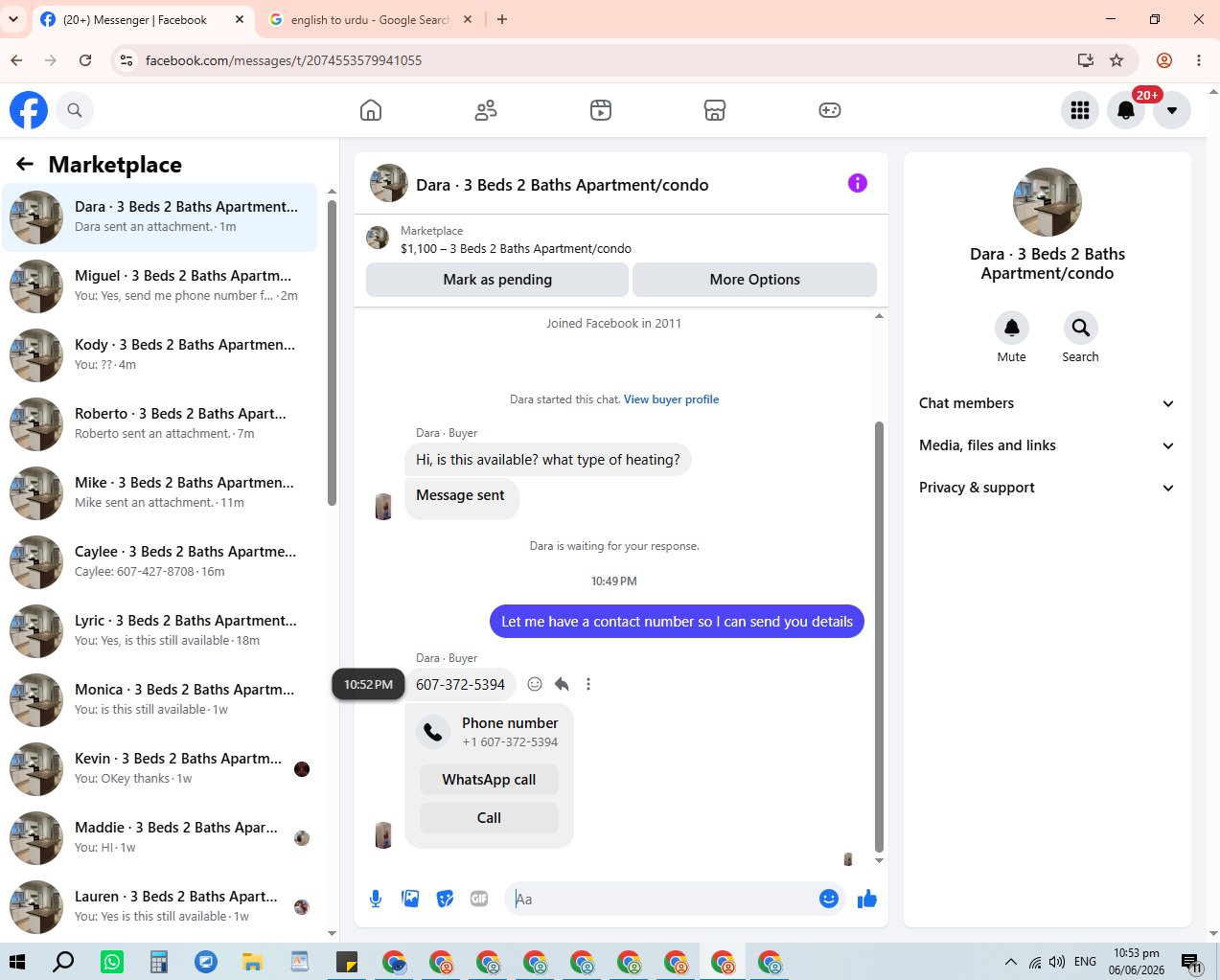Open Dara's profile picture in right panel

[x=1047, y=202]
